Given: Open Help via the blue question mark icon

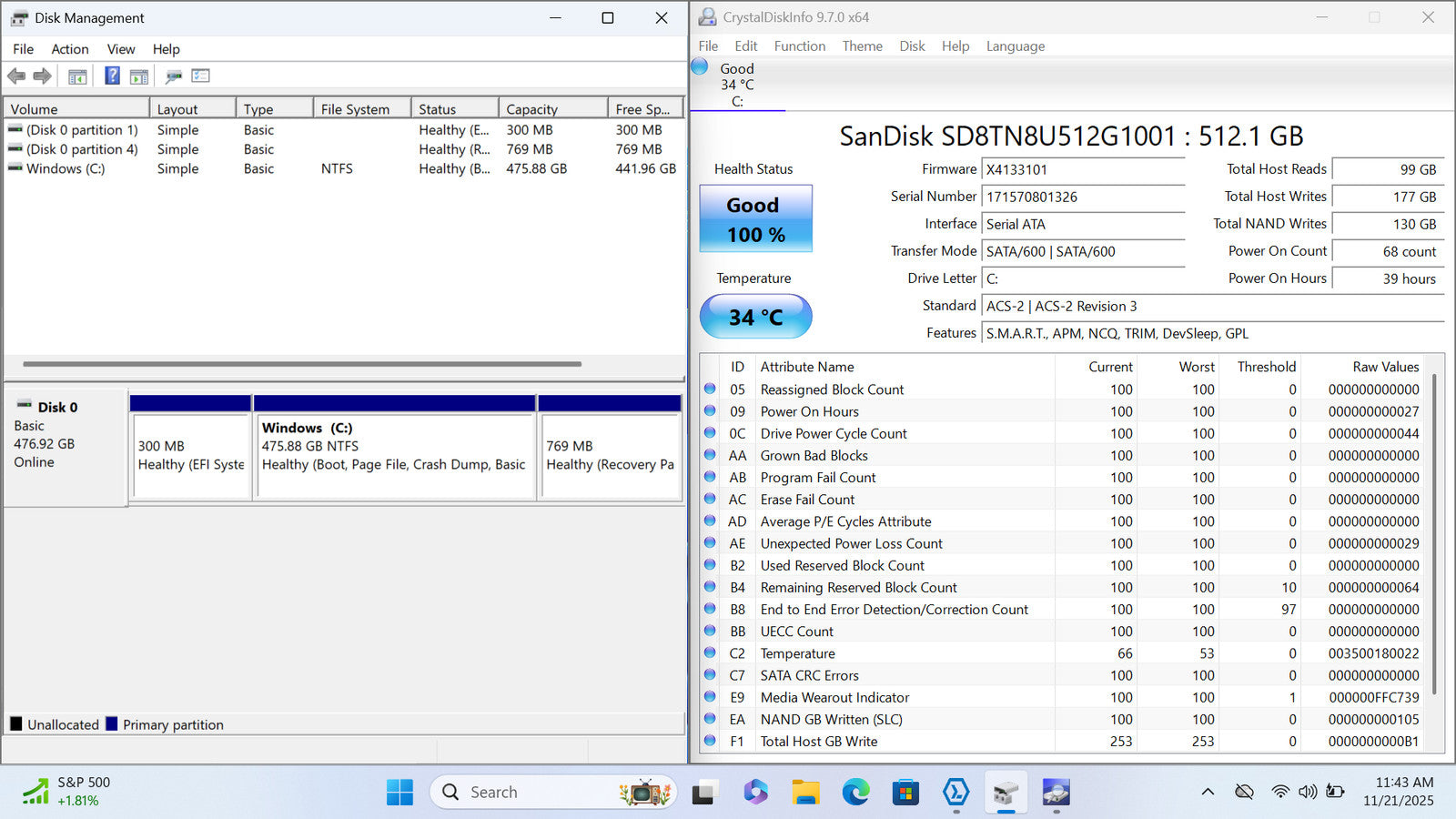Looking at the screenshot, I should tap(112, 76).
